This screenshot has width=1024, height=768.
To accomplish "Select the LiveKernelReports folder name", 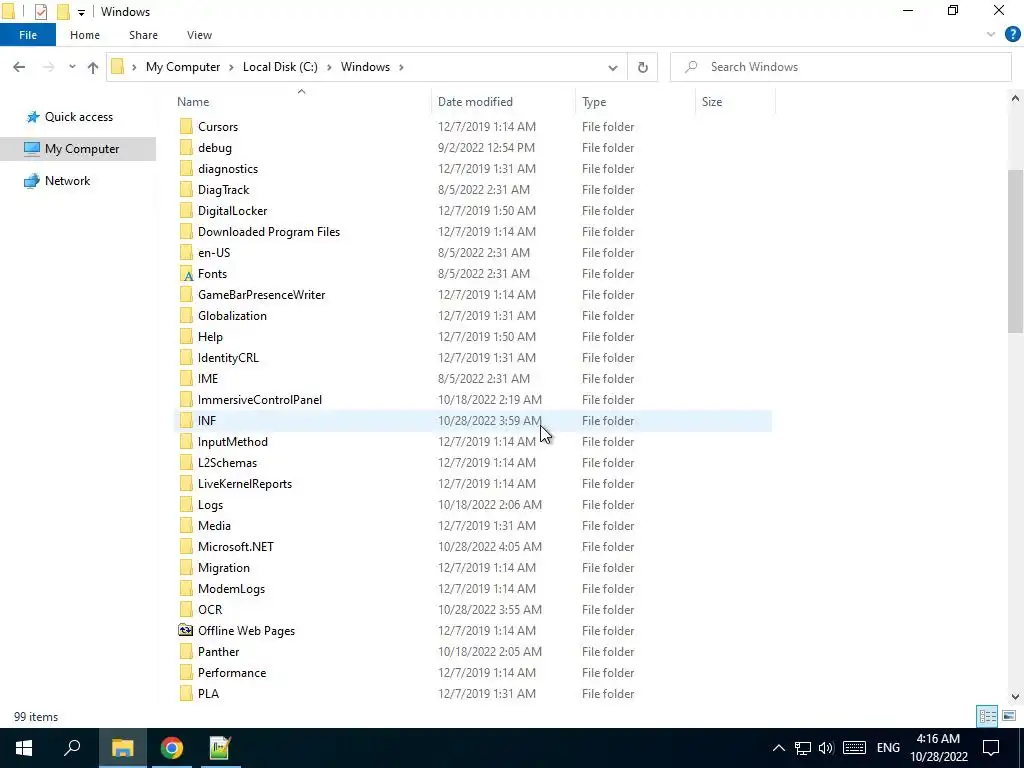I will (x=245, y=484).
